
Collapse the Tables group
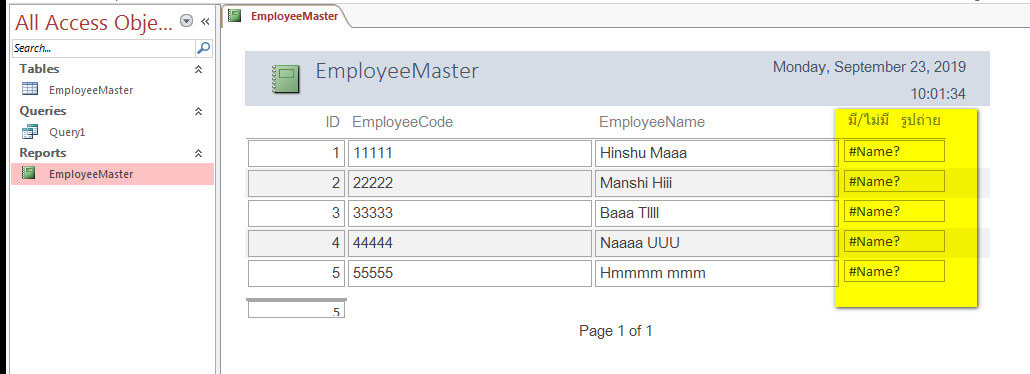198,69
